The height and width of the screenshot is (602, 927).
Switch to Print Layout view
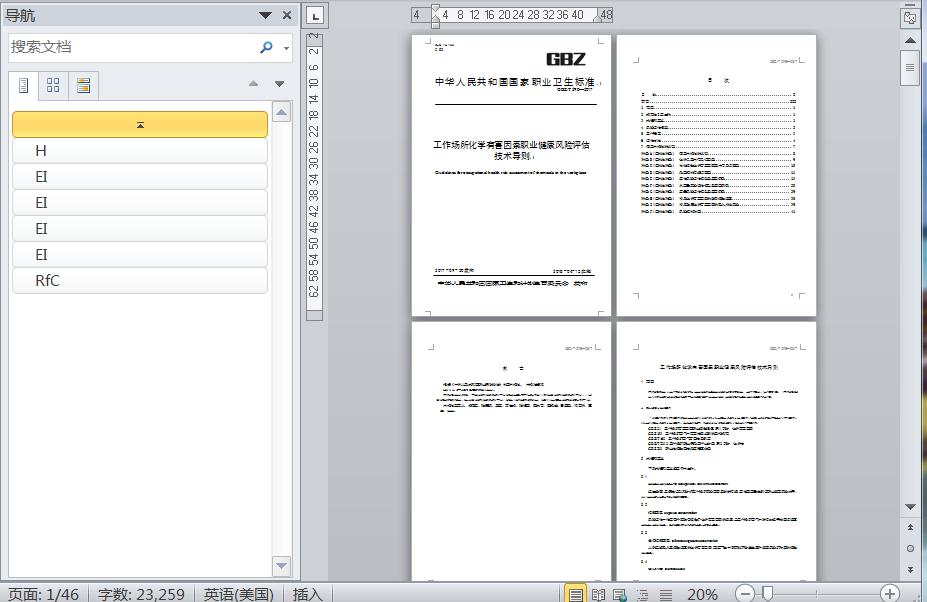click(x=576, y=594)
